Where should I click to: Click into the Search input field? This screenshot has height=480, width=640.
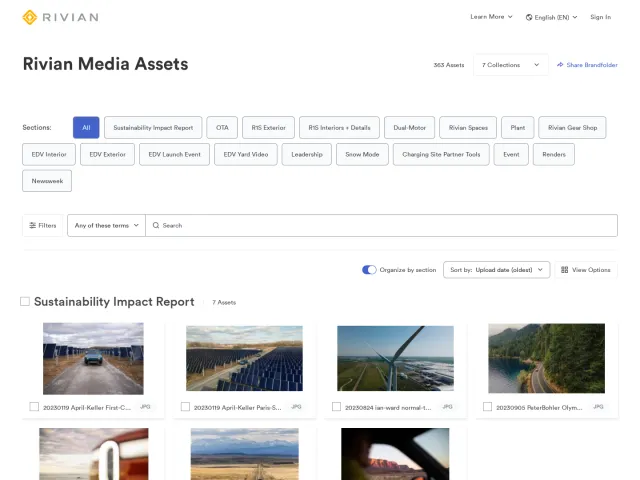click(x=382, y=225)
